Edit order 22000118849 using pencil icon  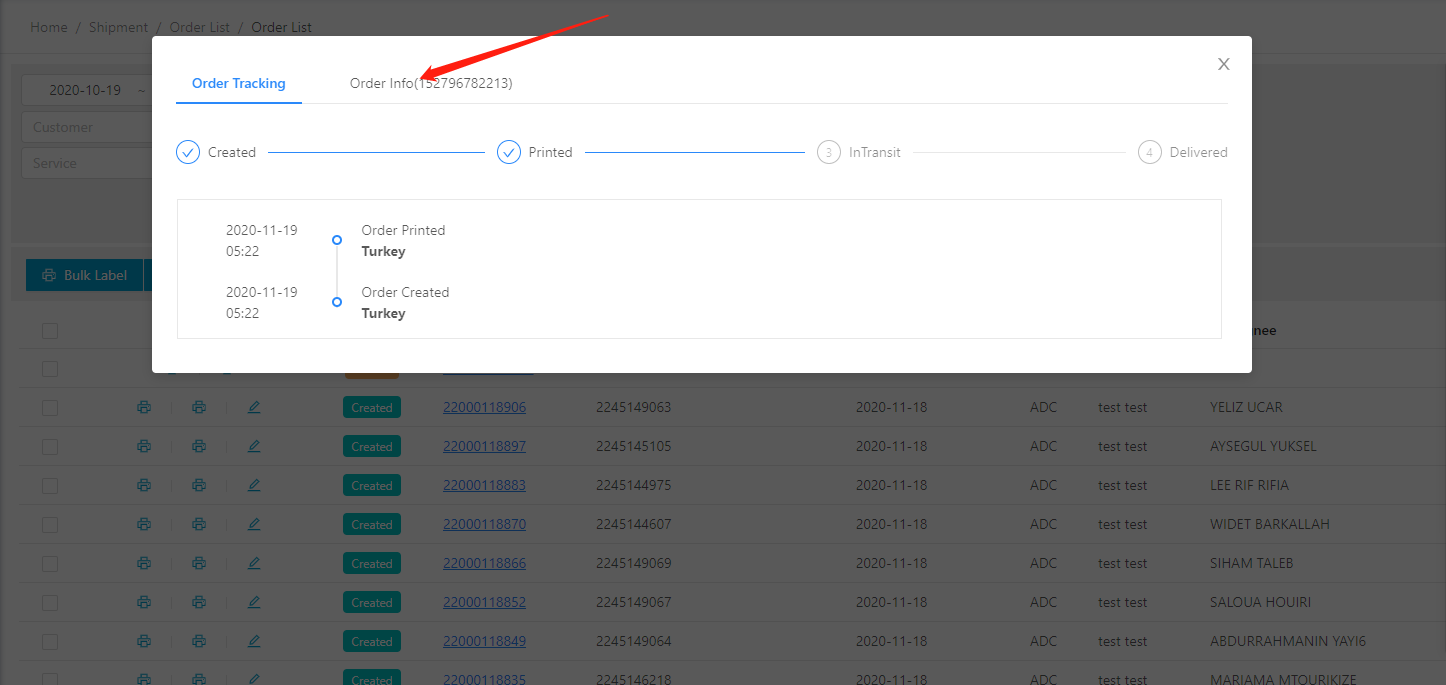[x=254, y=641]
